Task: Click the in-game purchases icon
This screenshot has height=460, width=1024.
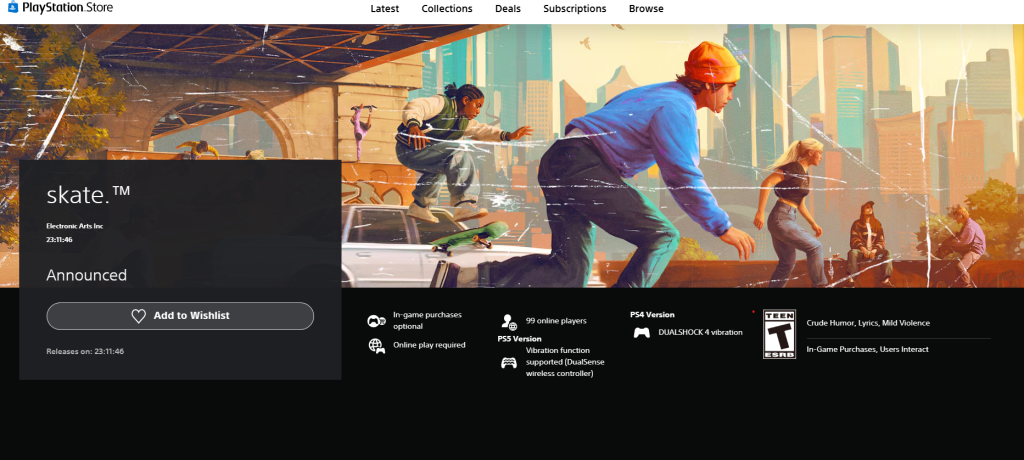Action: click(376, 321)
